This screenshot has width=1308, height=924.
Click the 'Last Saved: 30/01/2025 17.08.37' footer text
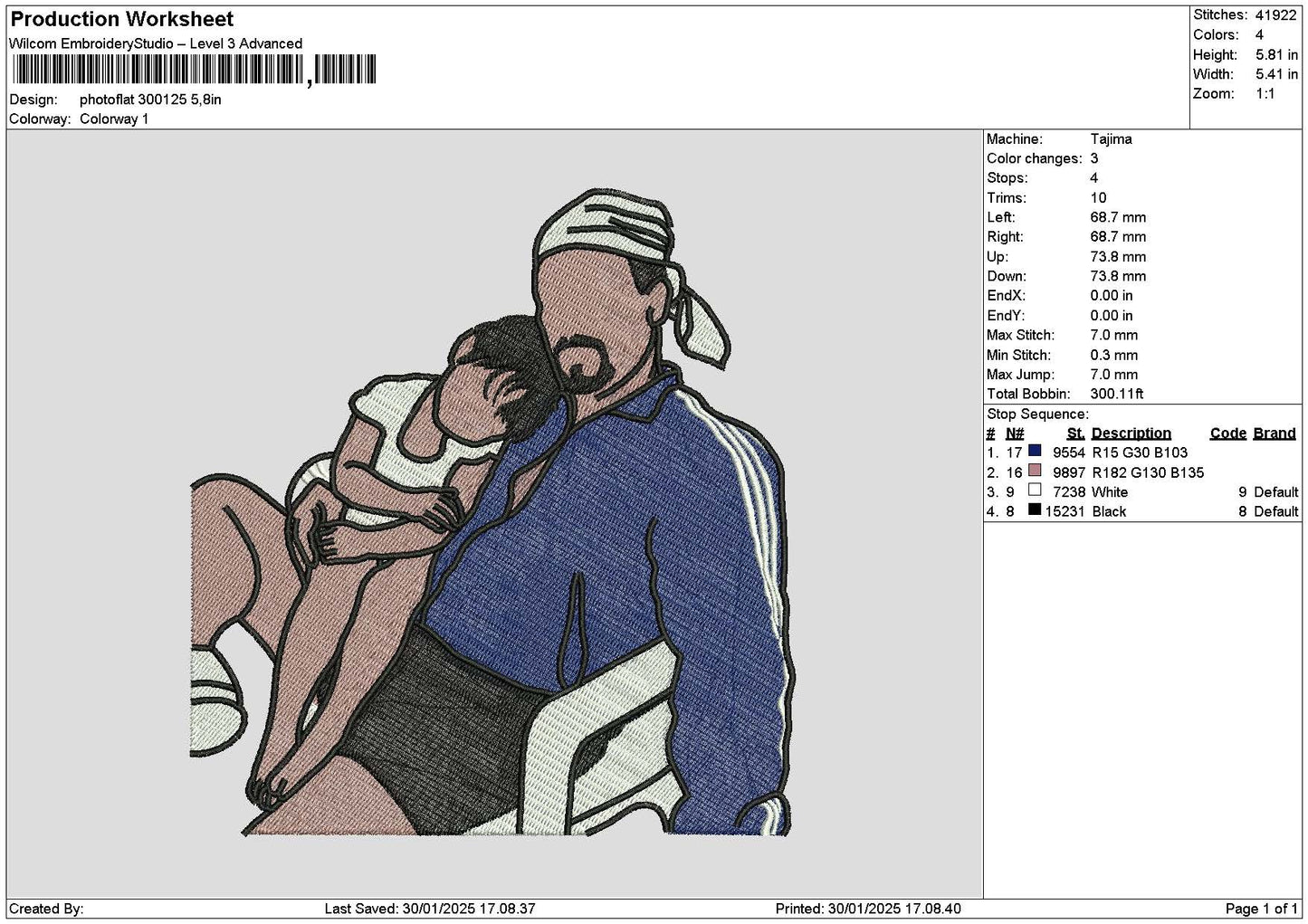click(430, 909)
